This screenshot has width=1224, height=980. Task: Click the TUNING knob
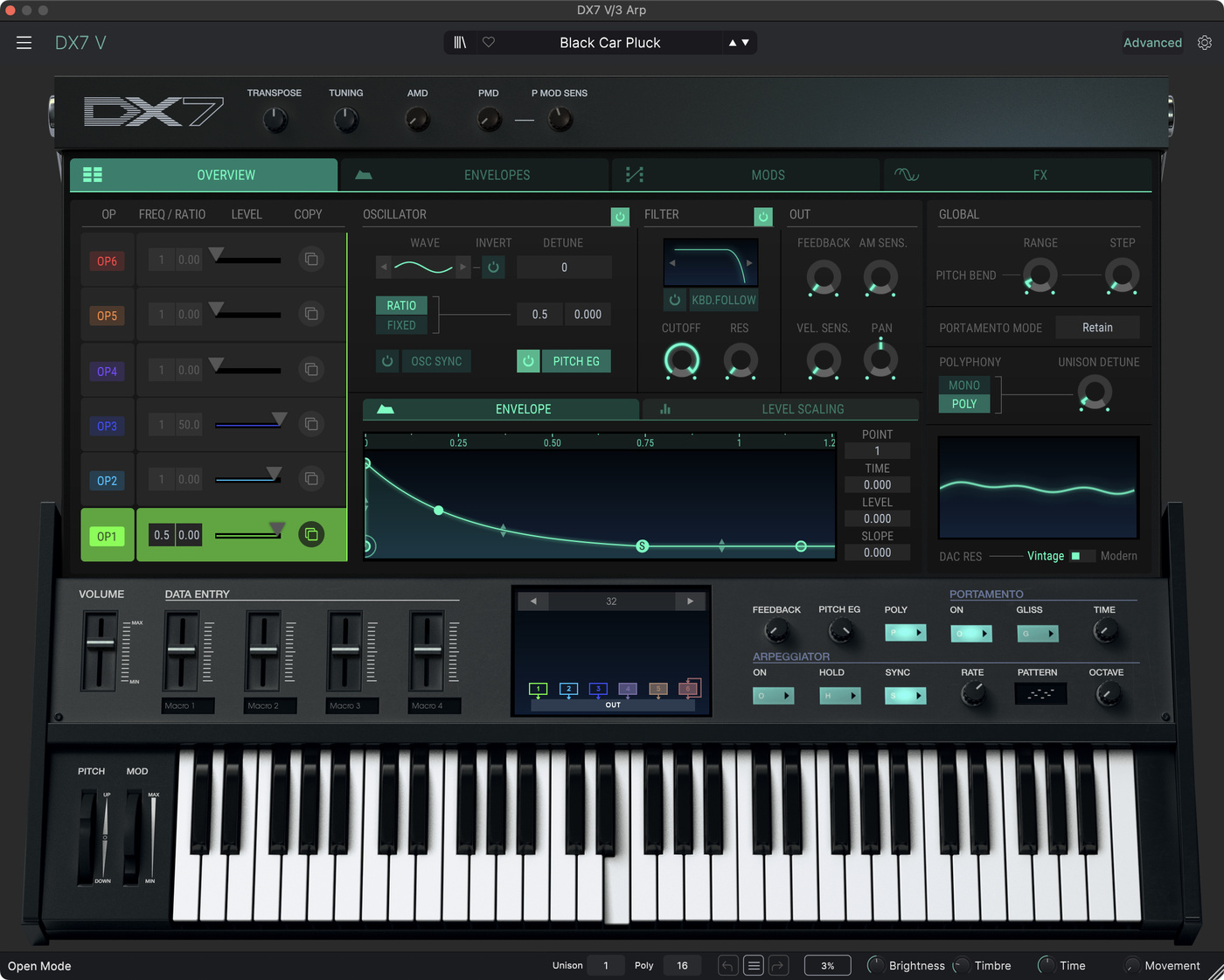[x=346, y=120]
